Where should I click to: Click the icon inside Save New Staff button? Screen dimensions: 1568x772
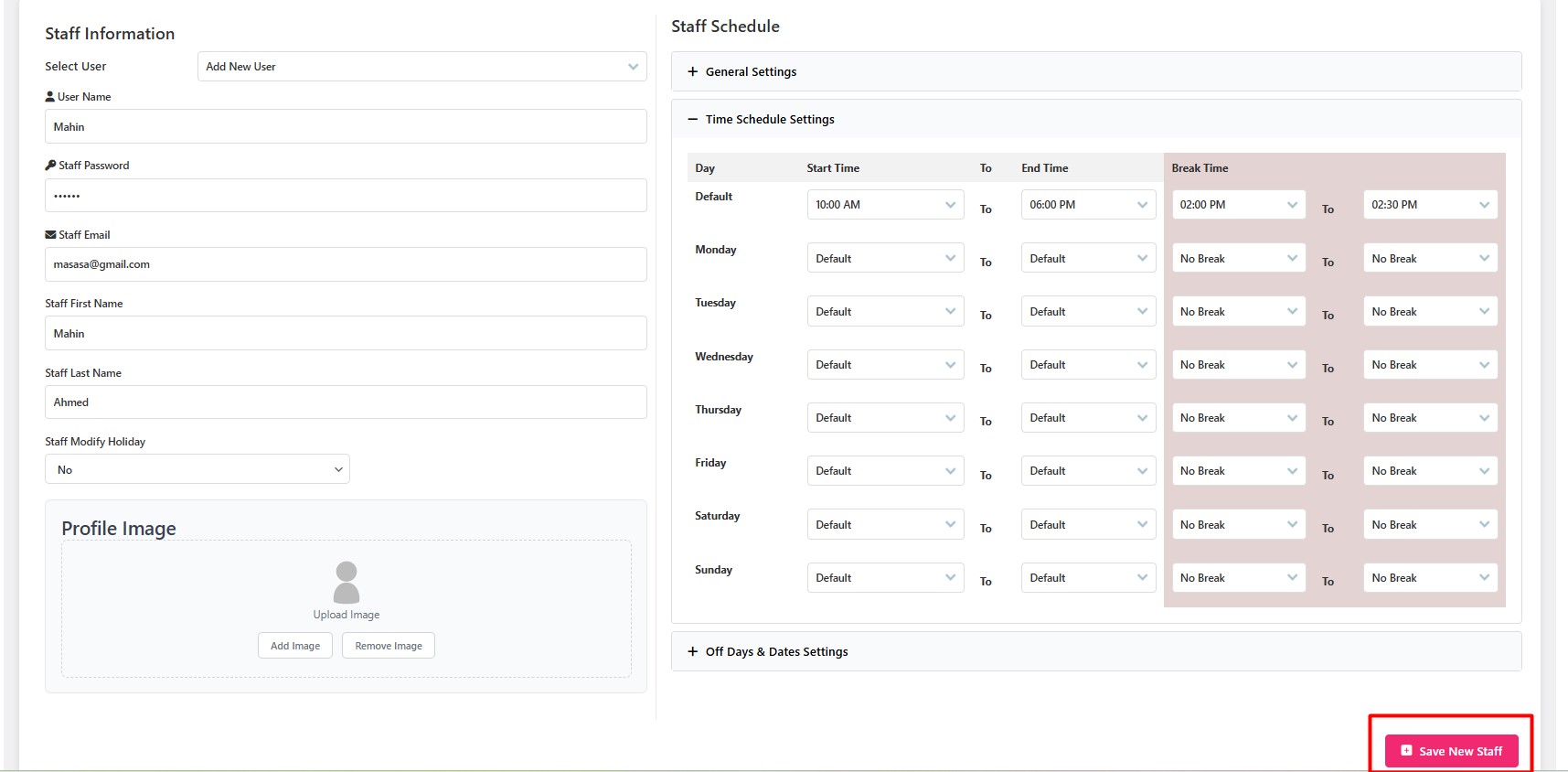pyautogui.click(x=1406, y=751)
